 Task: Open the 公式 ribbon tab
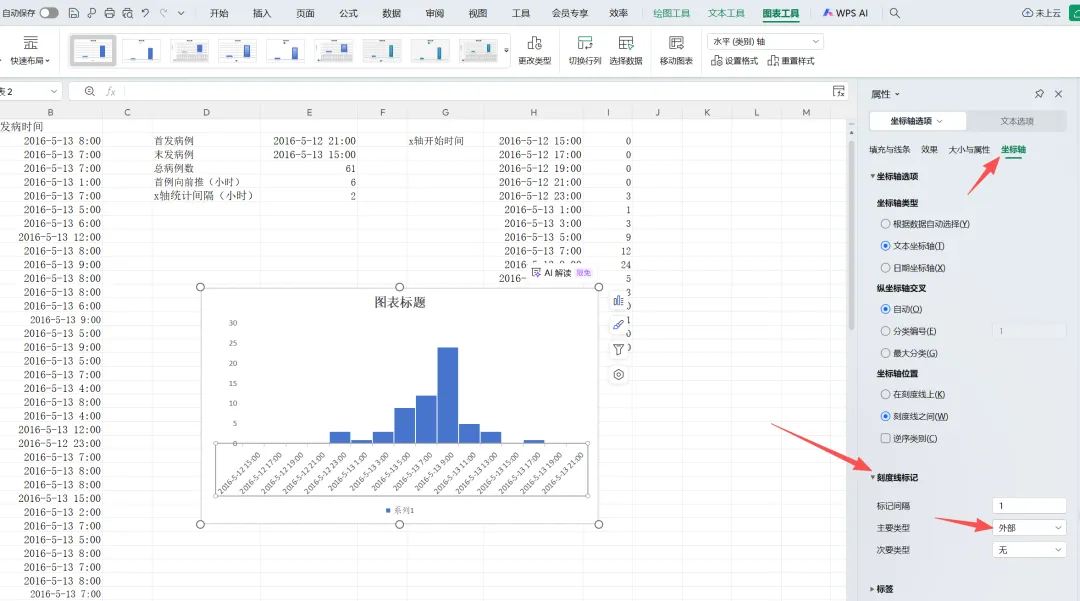349,13
